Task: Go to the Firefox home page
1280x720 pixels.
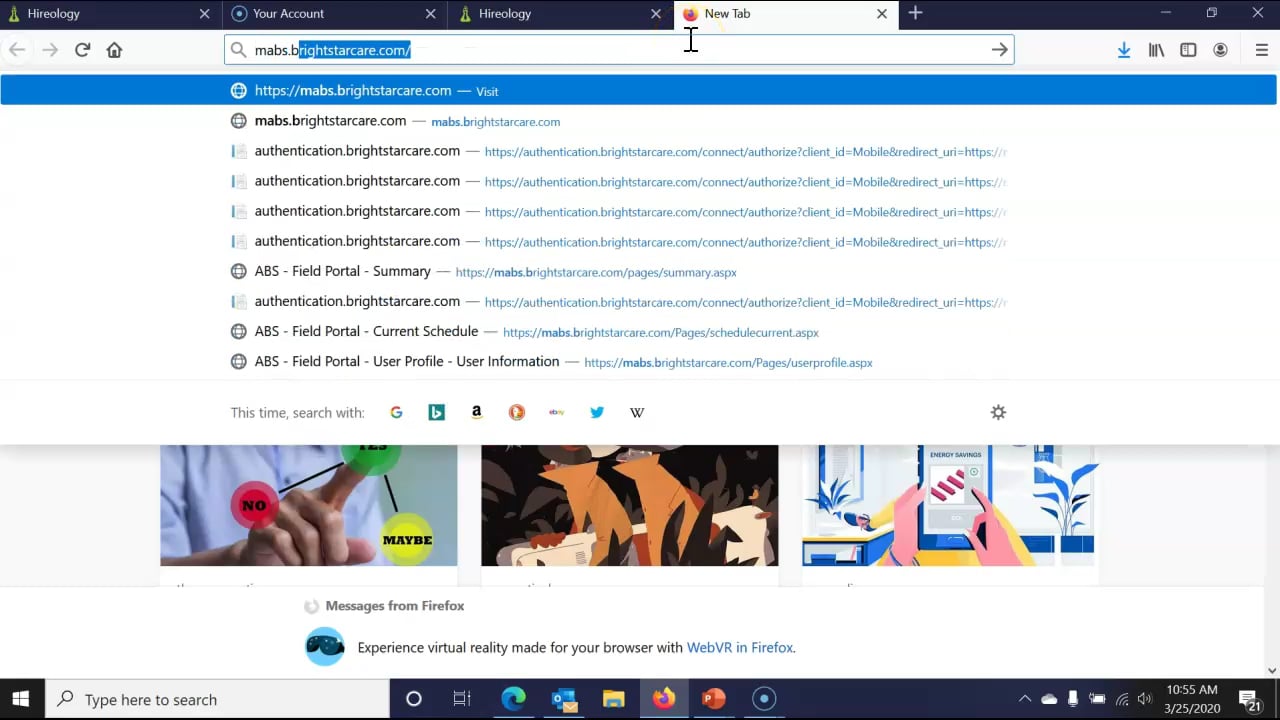Action: click(114, 50)
